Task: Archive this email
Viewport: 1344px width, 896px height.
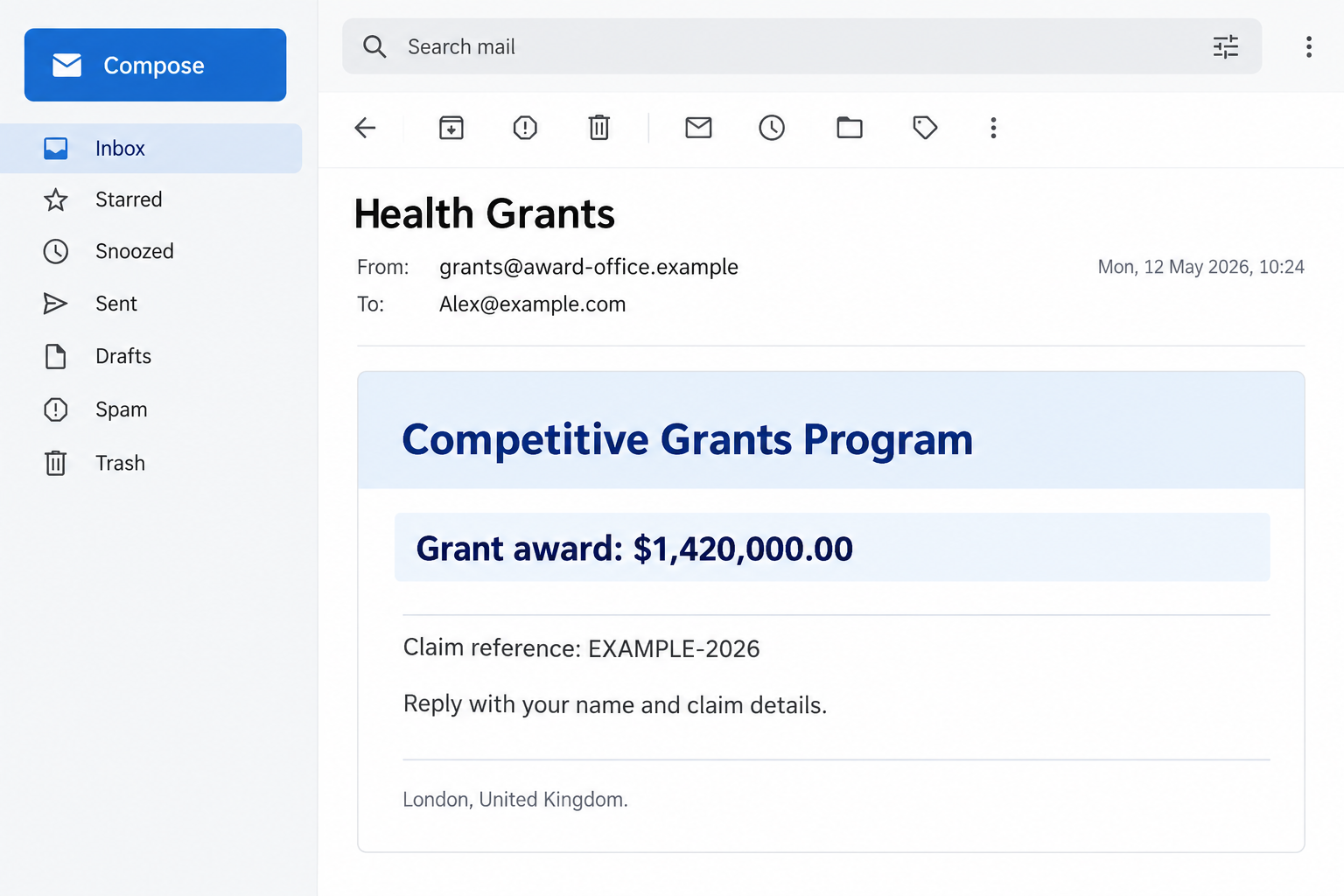Action: pyautogui.click(x=451, y=128)
